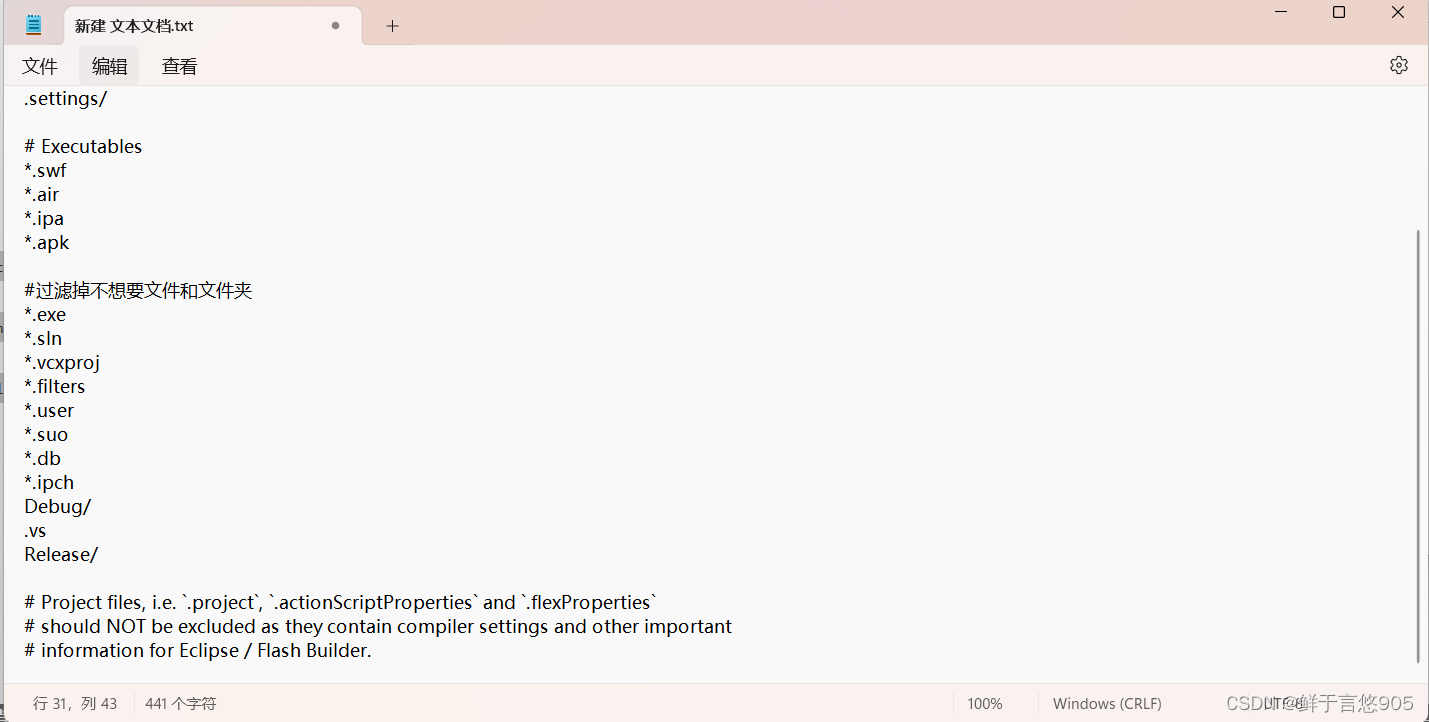1429x722 pixels.
Task: Minimize the Notepad window
Action: [x=1281, y=12]
